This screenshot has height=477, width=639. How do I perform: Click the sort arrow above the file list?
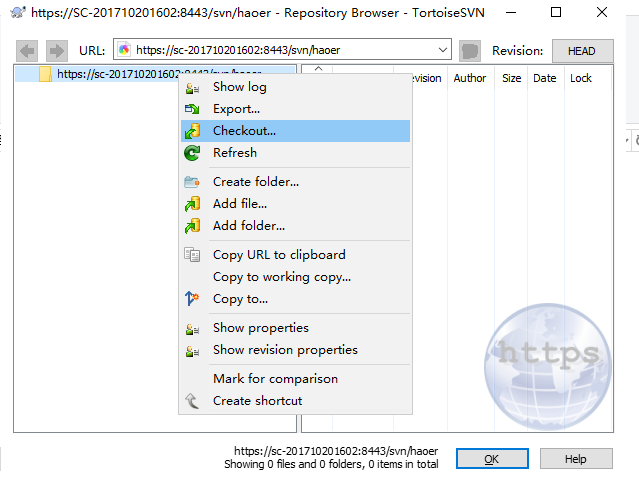pos(319,68)
